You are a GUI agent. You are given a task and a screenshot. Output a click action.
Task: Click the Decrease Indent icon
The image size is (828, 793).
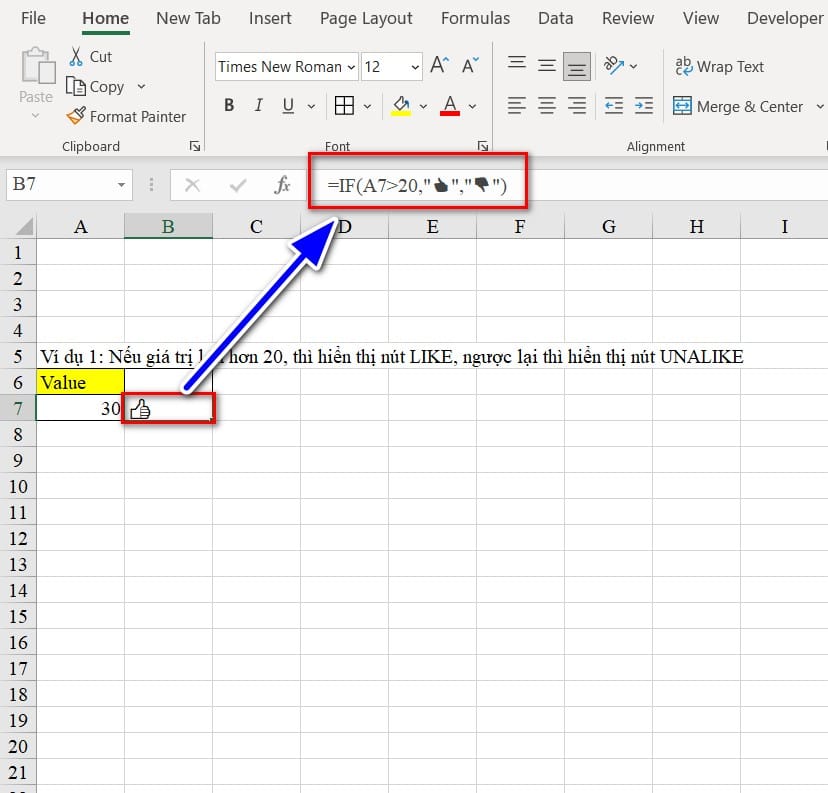click(x=614, y=106)
